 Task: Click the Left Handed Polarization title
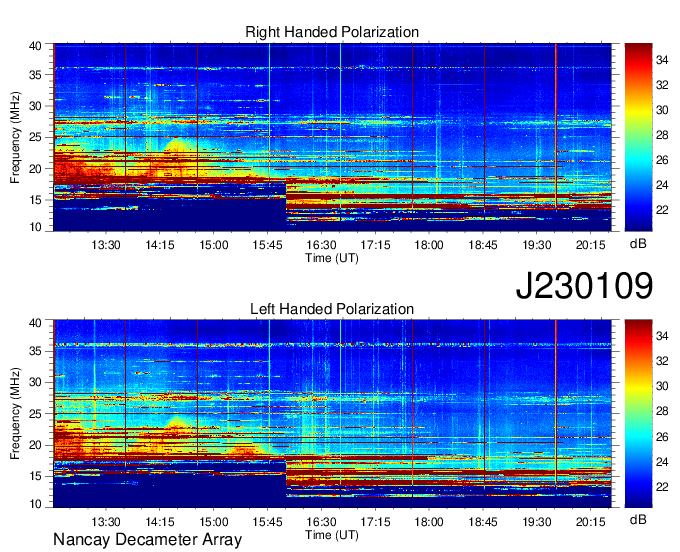click(x=332, y=309)
